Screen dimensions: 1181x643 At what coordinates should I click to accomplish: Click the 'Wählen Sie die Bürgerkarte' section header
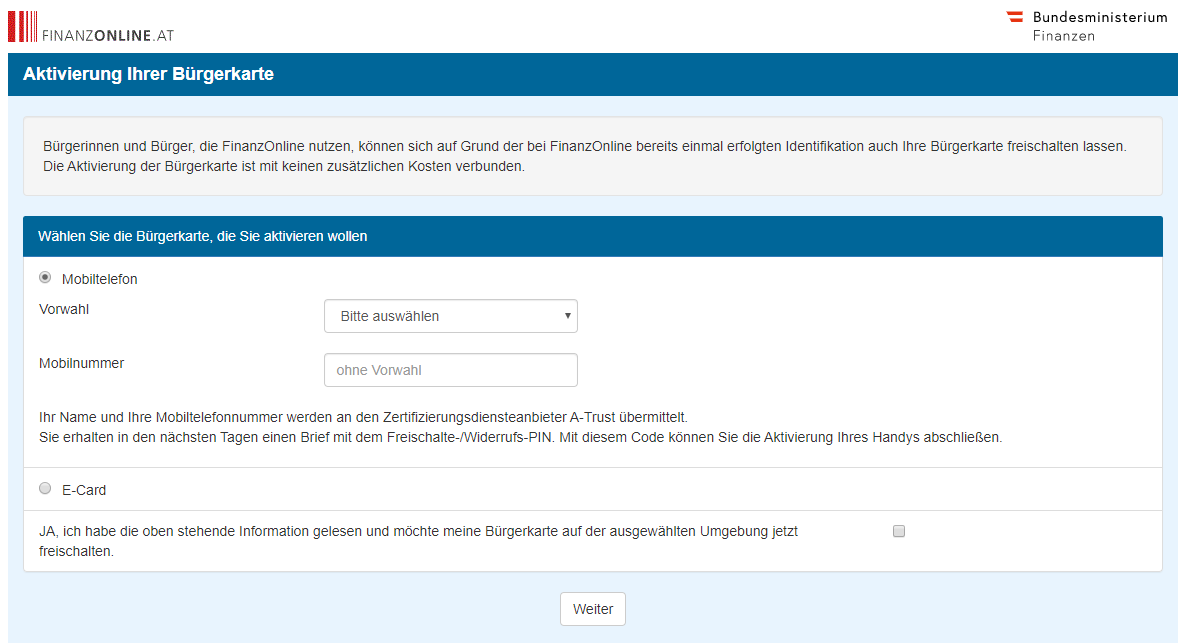[x=202, y=237]
